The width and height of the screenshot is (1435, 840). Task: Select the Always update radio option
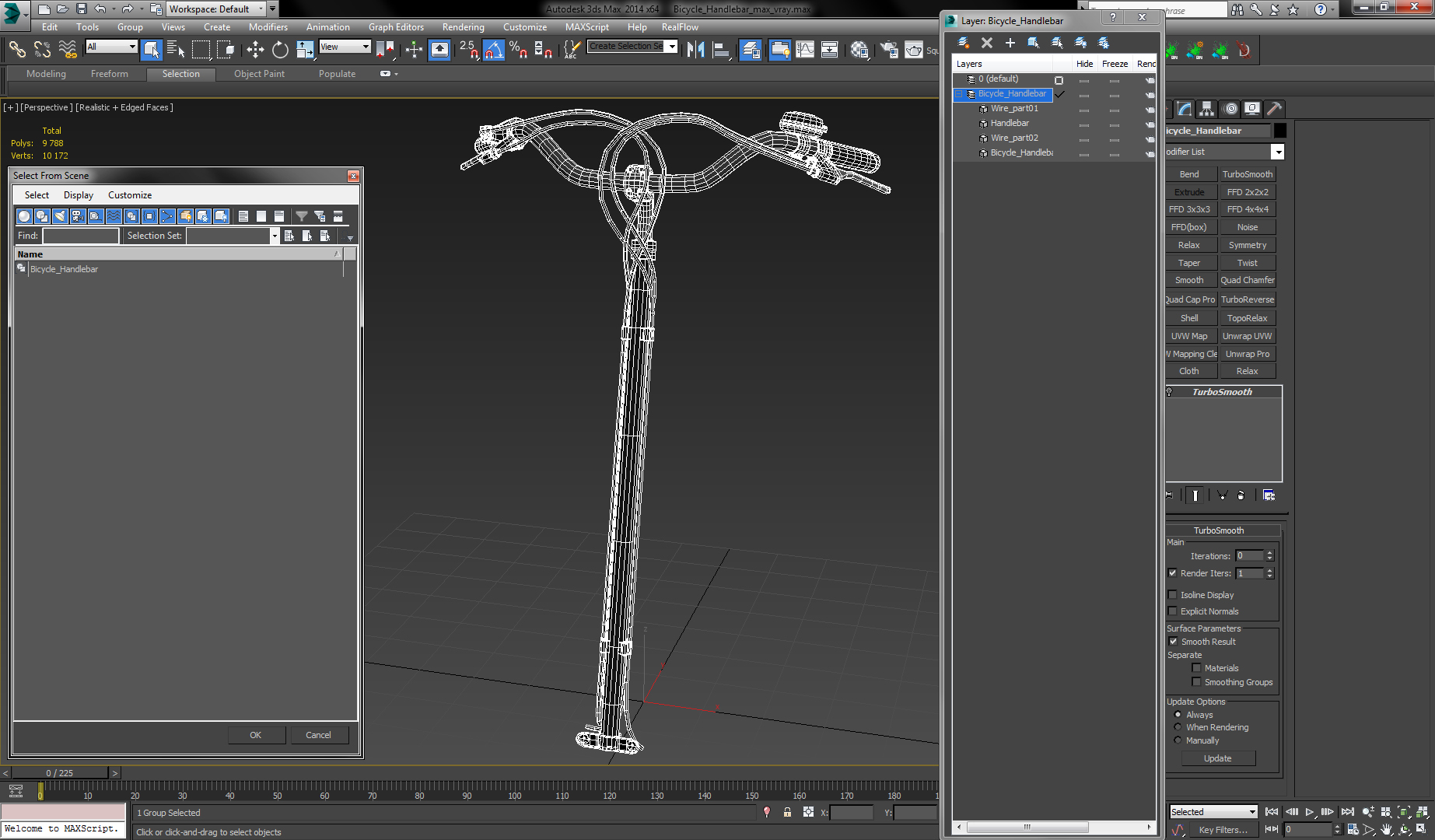1178,715
